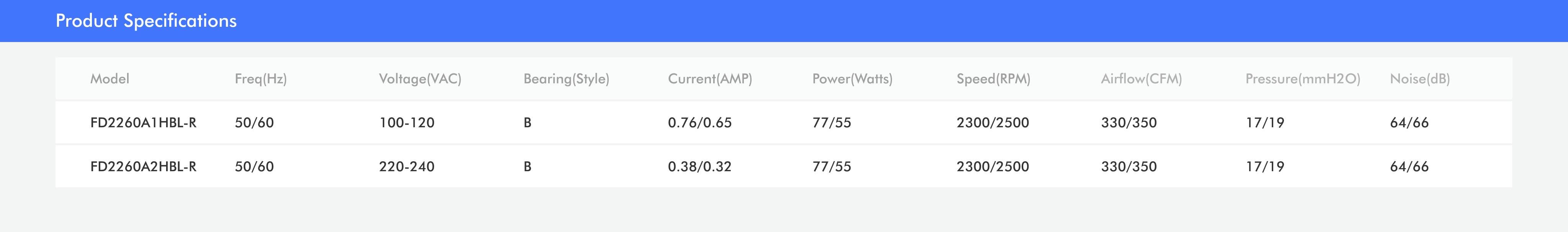
Task: Select the FD2260A2HBL-R model cell
Action: pyautogui.click(x=143, y=166)
